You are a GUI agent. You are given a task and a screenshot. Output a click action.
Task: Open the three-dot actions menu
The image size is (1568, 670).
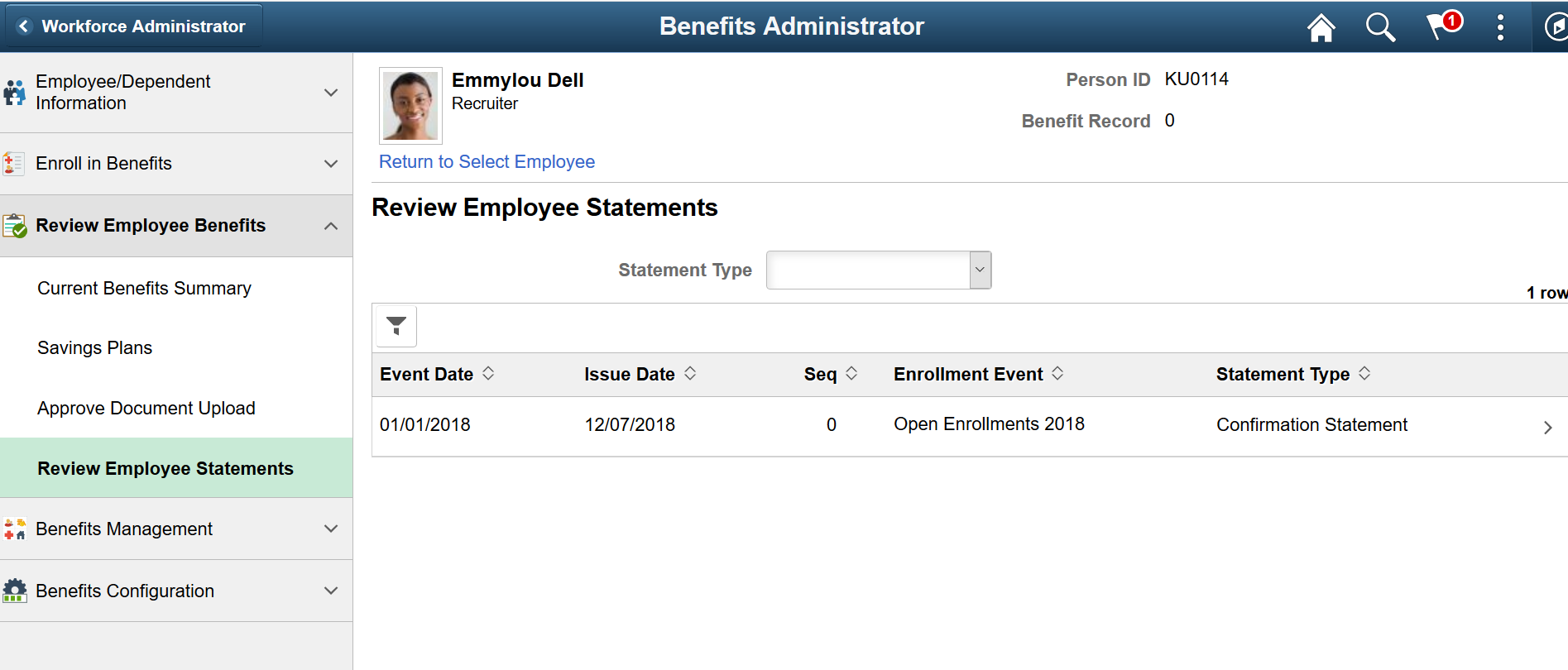pos(1500,27)
